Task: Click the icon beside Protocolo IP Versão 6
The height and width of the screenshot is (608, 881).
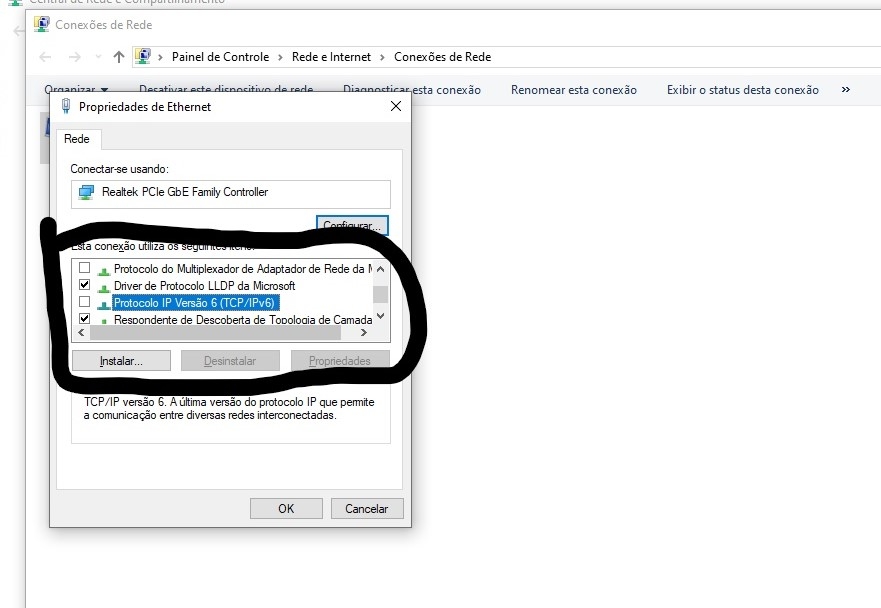Action: (x=103, y=304)
